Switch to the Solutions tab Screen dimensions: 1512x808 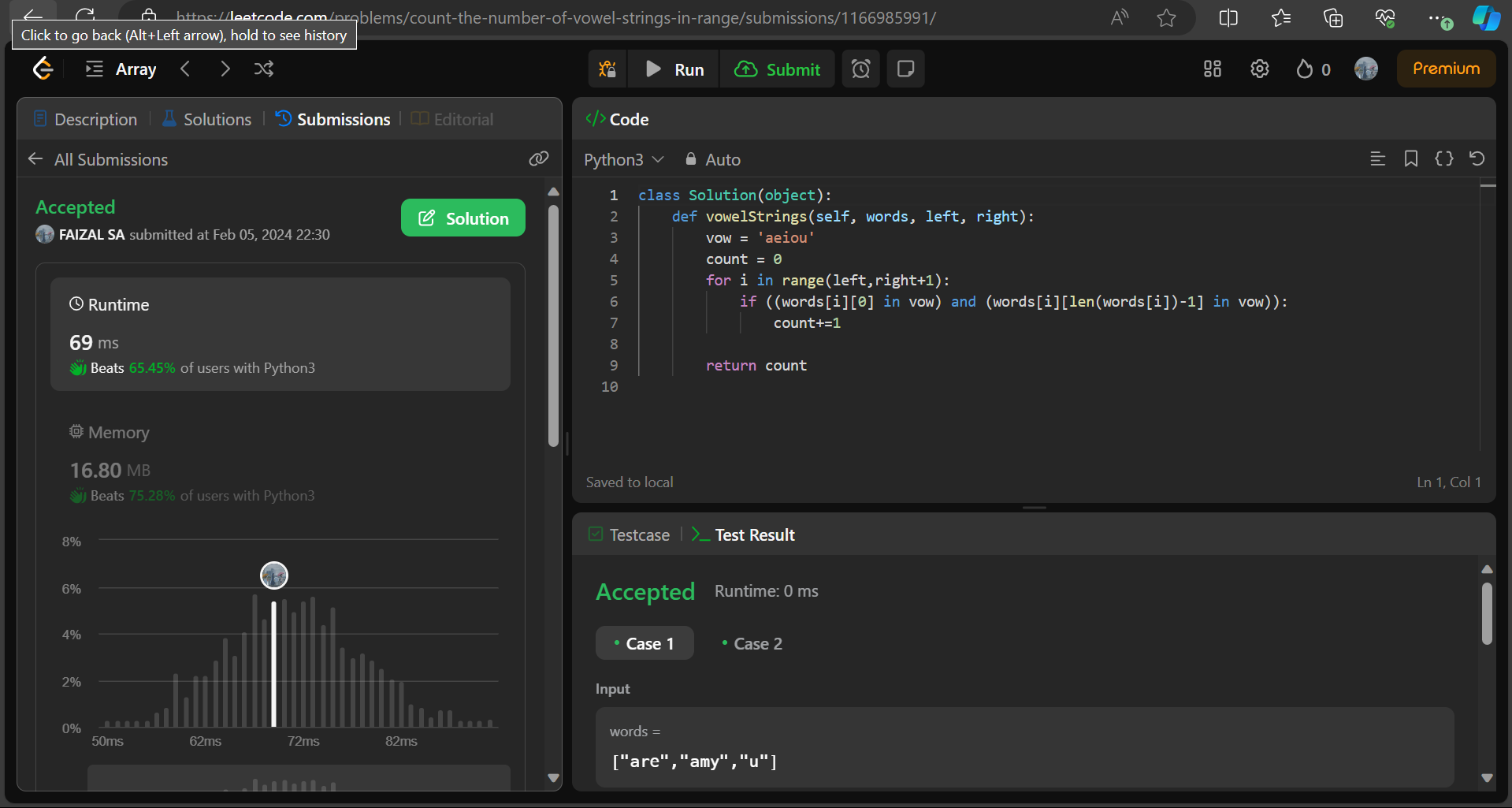pyautogui.click(x=206, y=119)
